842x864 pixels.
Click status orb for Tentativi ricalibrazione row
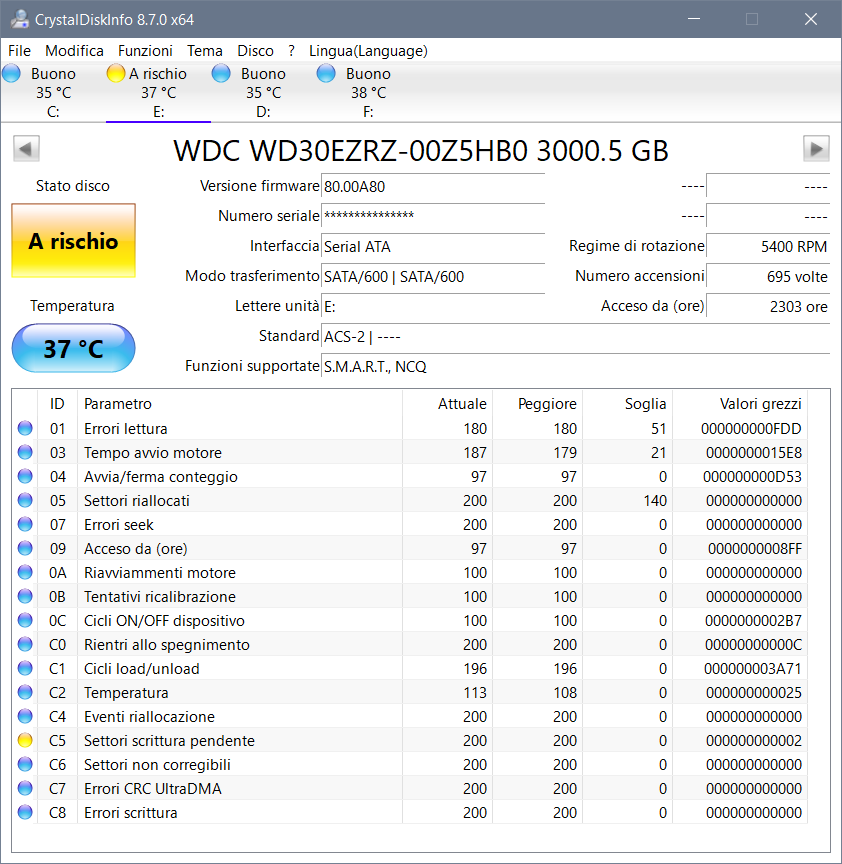25,596
